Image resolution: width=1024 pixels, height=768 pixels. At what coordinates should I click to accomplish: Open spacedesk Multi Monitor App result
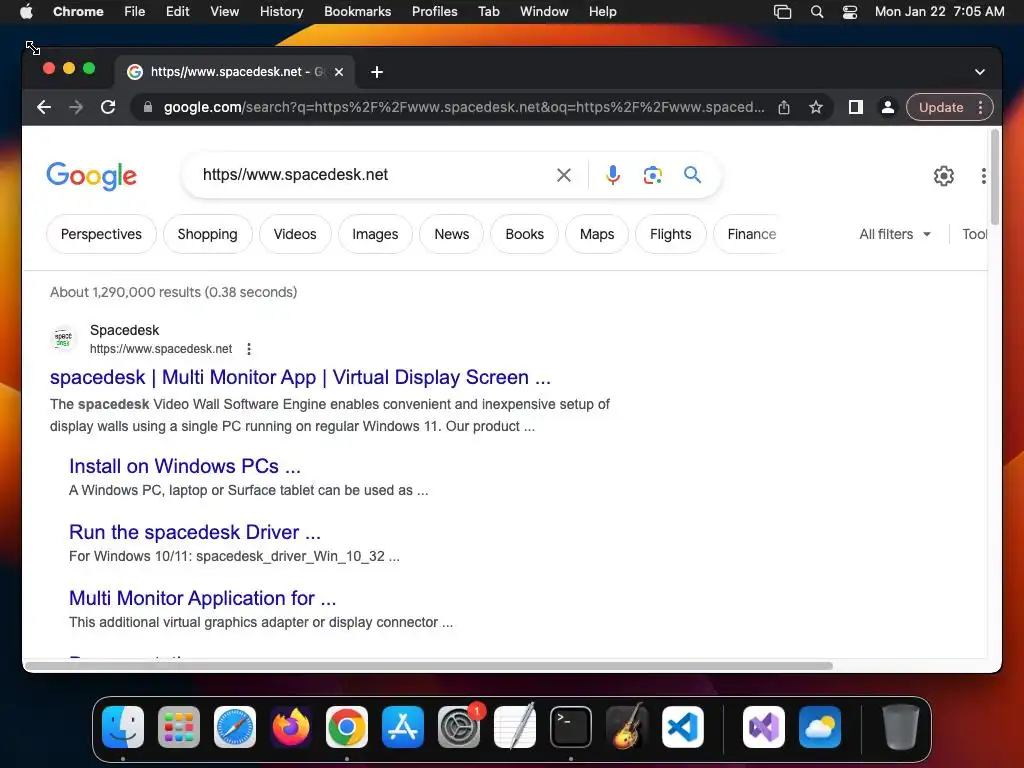(300, 377)
